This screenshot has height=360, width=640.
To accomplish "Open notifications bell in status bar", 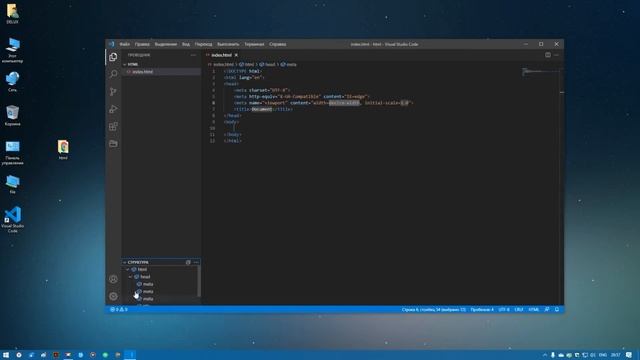I will [557, 309].
